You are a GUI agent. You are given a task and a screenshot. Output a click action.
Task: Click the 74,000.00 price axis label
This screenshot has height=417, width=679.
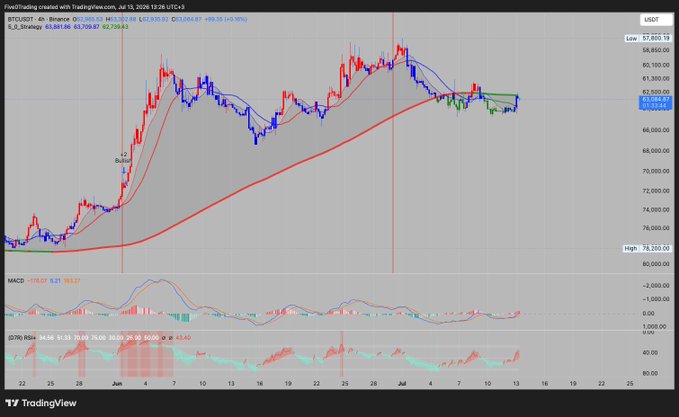tap(656, 210)
